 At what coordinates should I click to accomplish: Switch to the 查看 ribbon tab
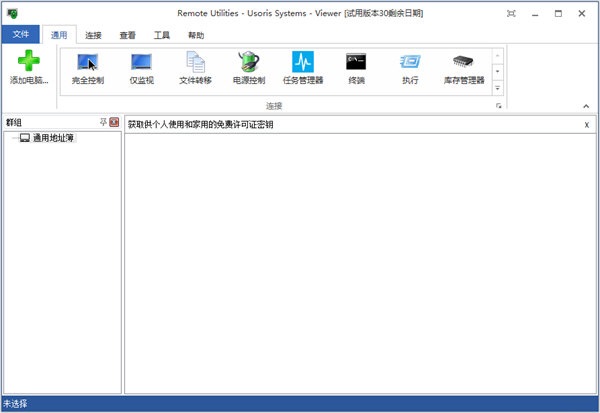(x=127, y=35)
